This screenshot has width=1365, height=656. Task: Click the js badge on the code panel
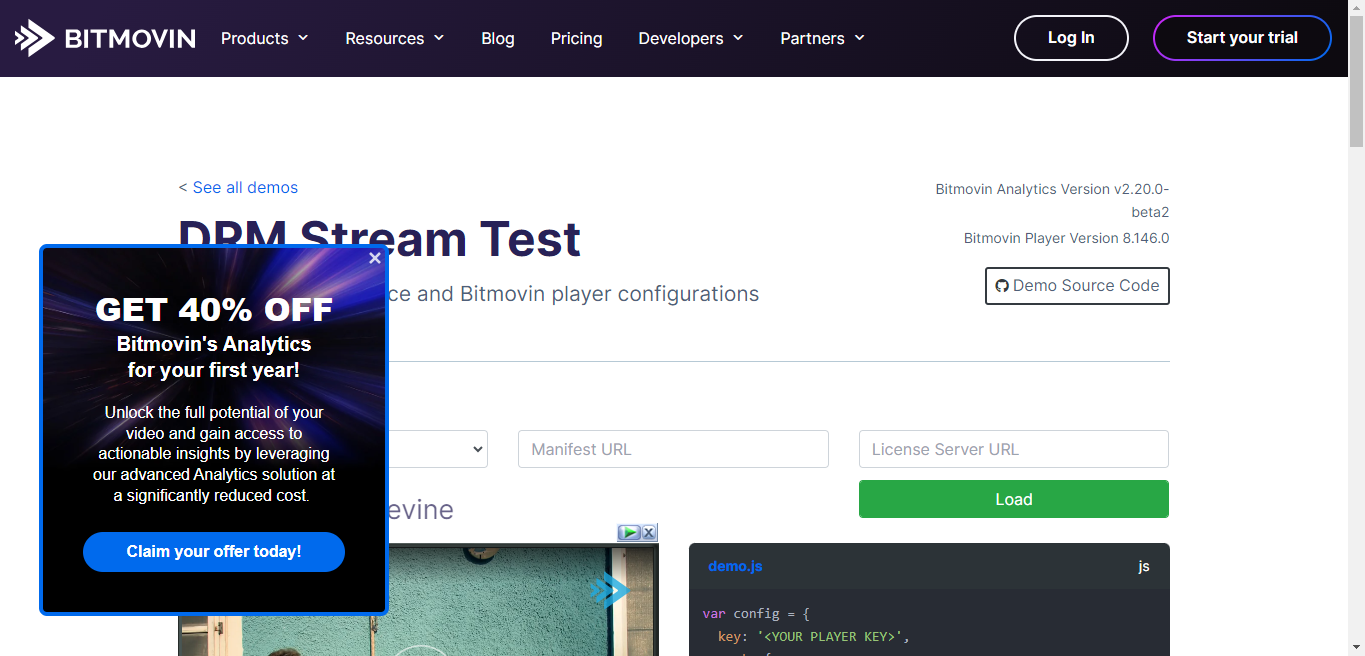point(1143,566)
